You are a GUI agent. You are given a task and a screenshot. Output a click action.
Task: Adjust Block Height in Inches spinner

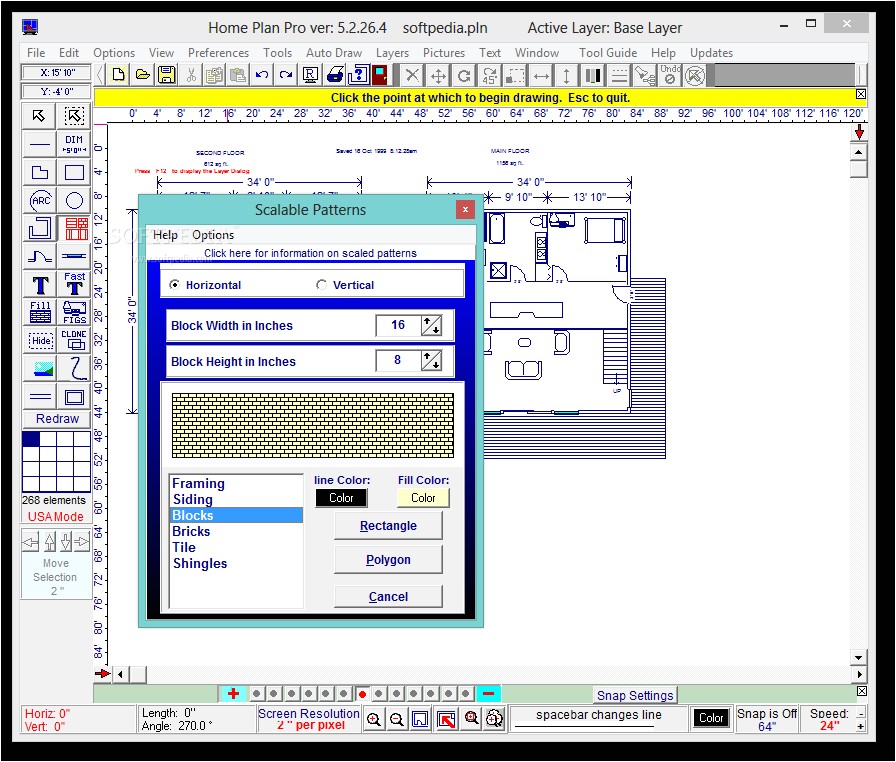(x=431, y=361)
